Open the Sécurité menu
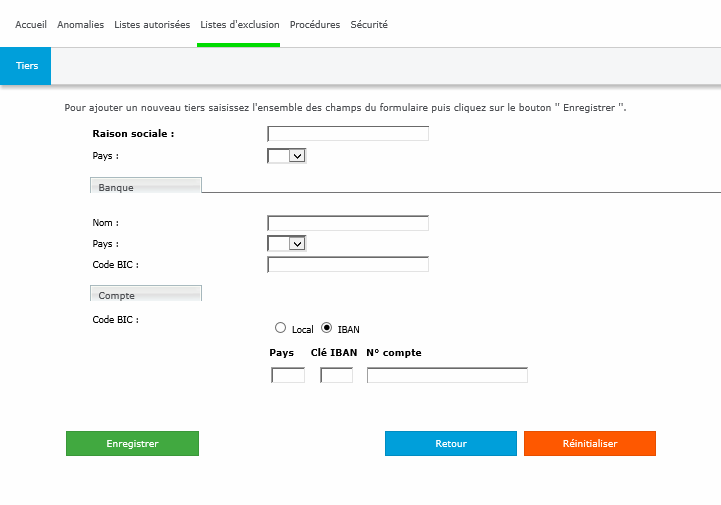Screen dimensions: 721x505 (x=368, y=24)
